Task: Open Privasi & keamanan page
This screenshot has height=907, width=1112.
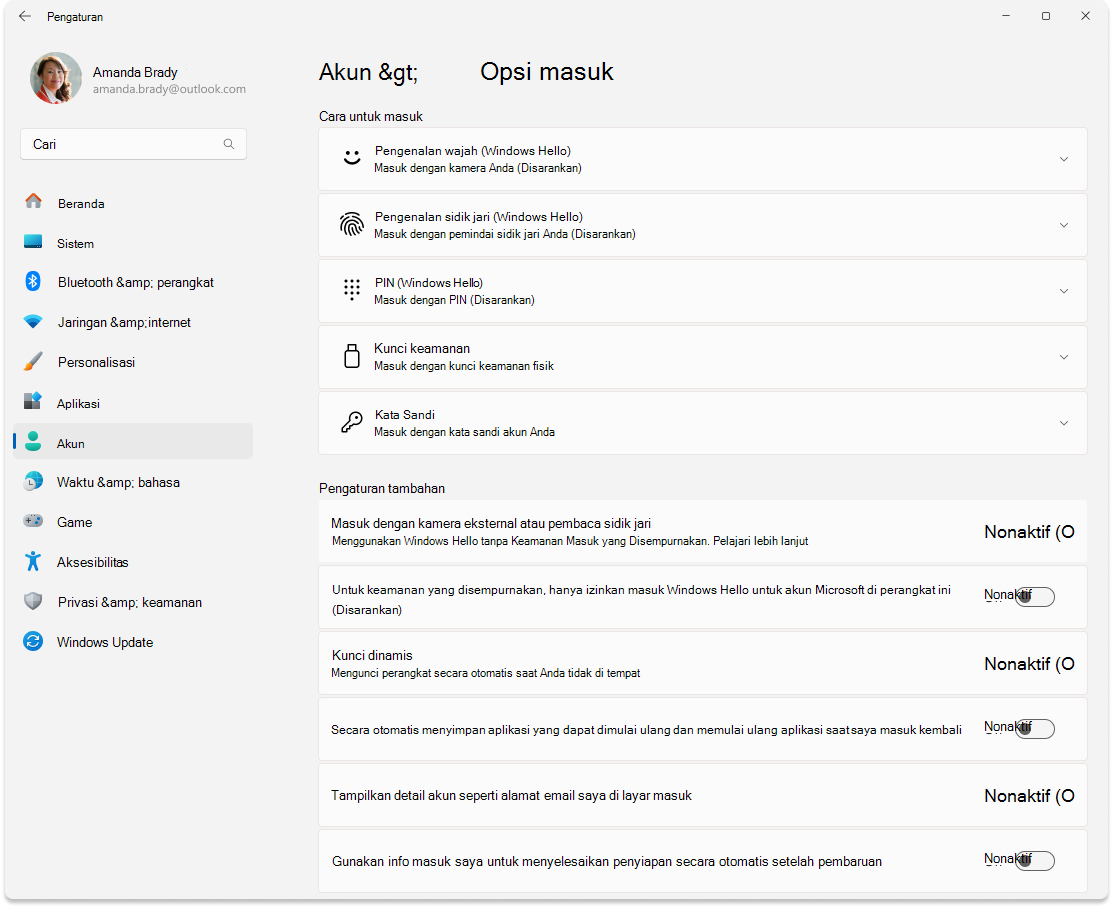Action: pos(133,602)
